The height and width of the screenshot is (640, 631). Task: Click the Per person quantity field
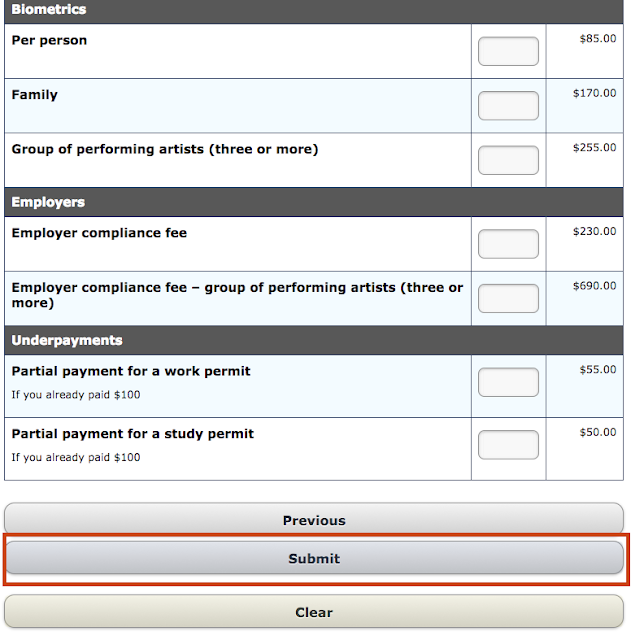point(508,51)
